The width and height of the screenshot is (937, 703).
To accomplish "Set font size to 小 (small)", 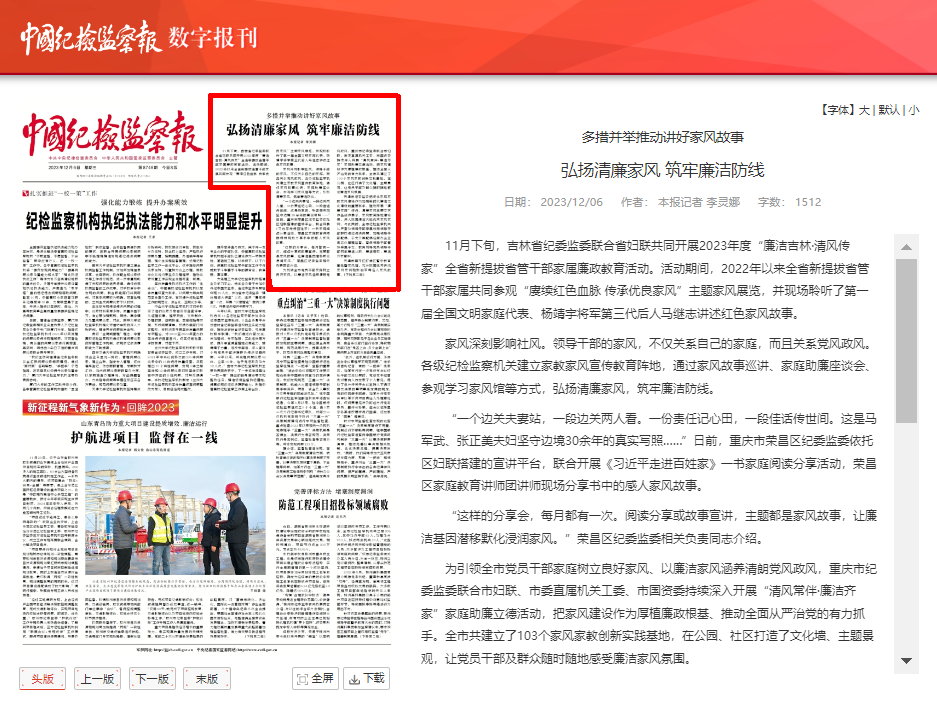I will tap(914, 110).
